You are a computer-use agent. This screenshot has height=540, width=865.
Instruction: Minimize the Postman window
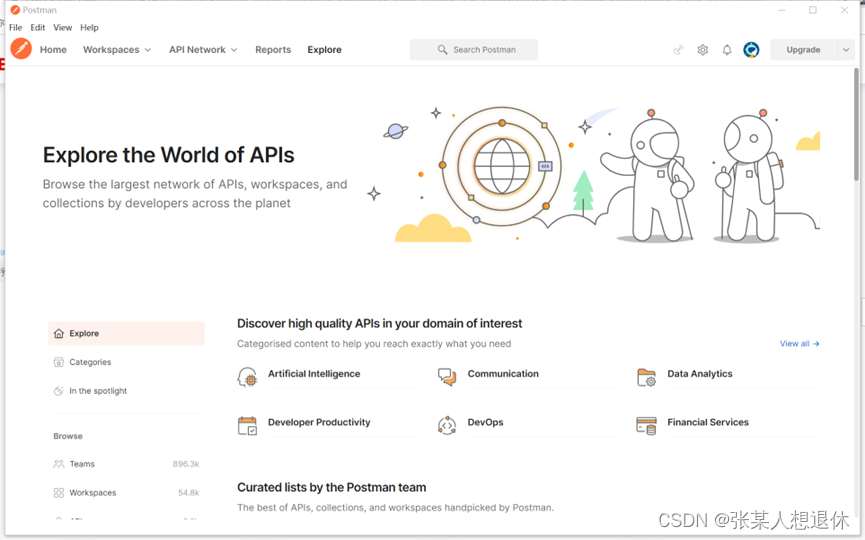click(x=782, y=10)
